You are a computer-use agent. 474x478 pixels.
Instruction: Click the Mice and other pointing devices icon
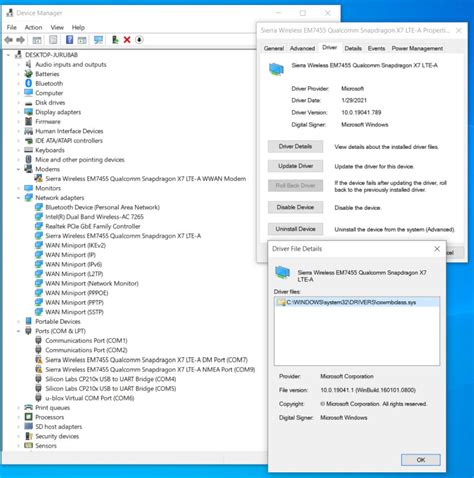[29, 159]
